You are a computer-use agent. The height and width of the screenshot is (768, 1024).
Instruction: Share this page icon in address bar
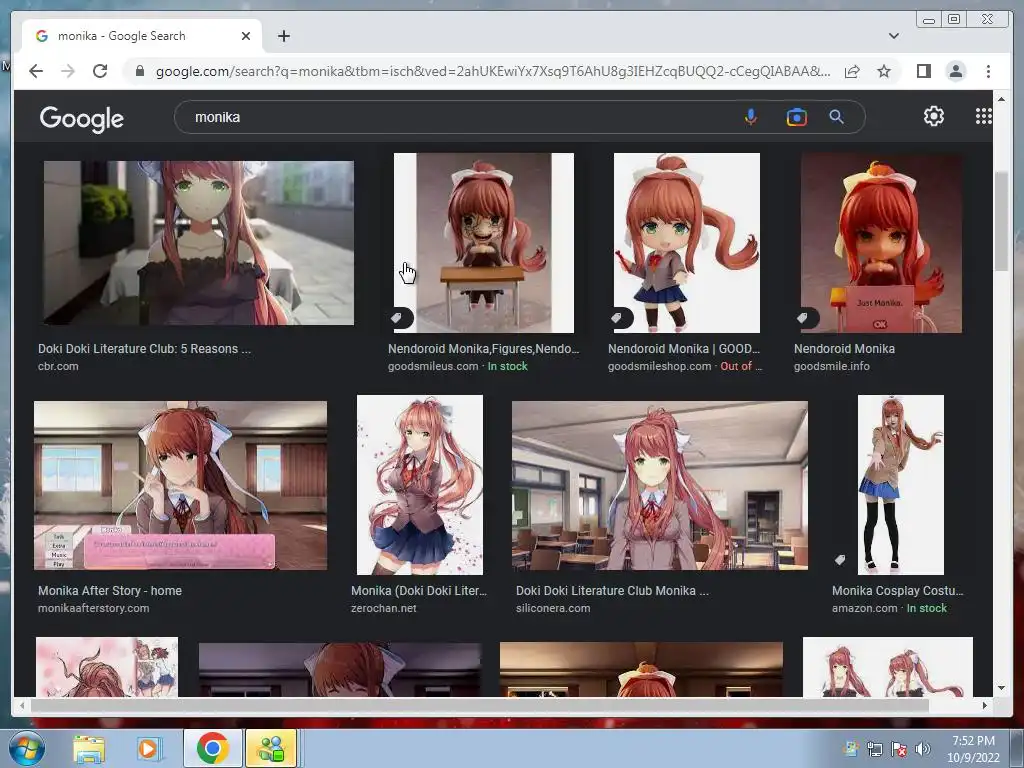(852, 71)
